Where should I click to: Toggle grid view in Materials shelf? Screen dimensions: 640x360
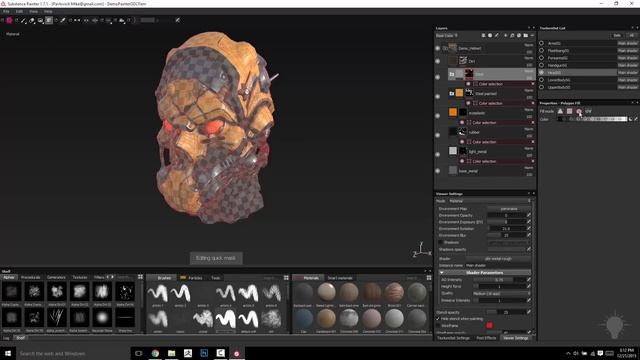click(x=429, y=278)
